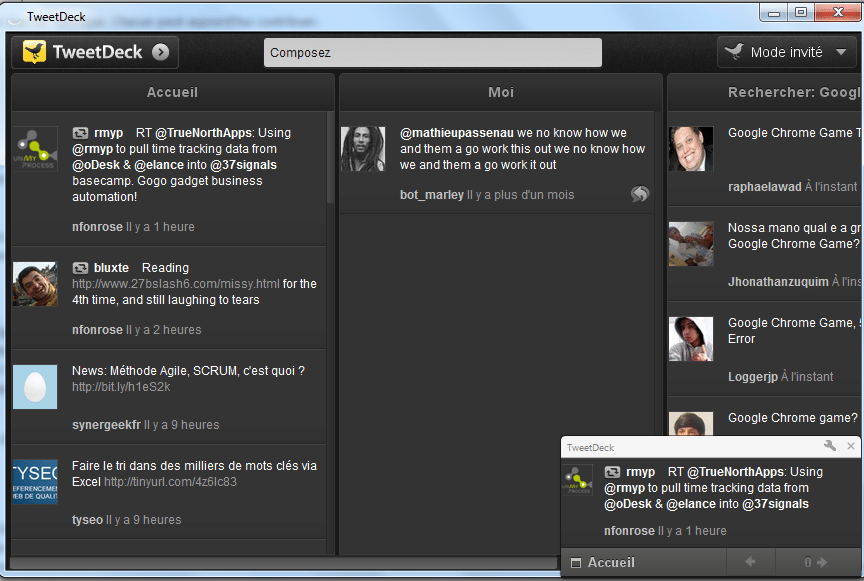Click the bird icon next to Mode invité
This screenshot has height=581, width=864.
coord(734,52)
